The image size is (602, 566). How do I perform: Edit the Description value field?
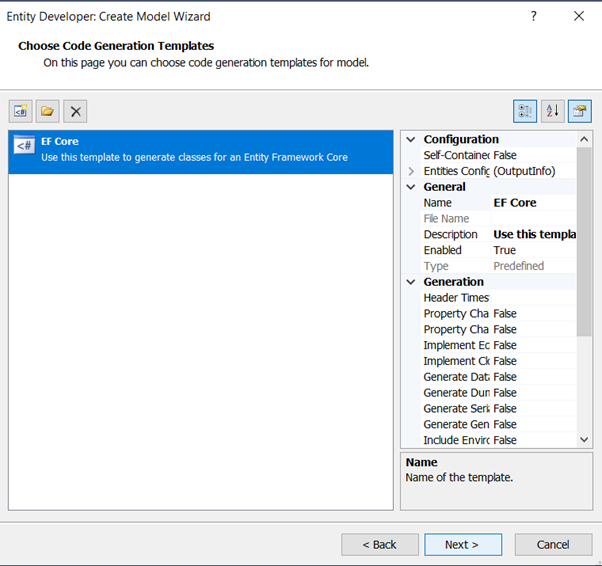coord(533,234)
